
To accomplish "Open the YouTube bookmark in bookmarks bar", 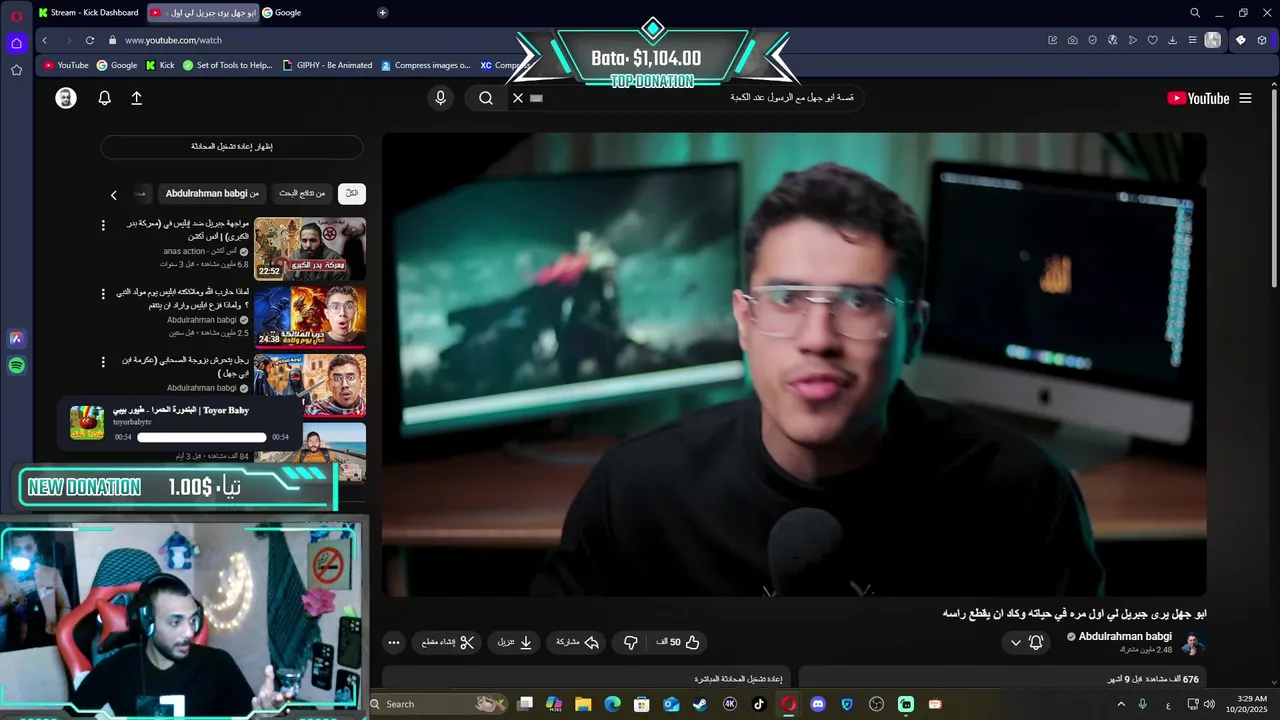I will [66, 65].
